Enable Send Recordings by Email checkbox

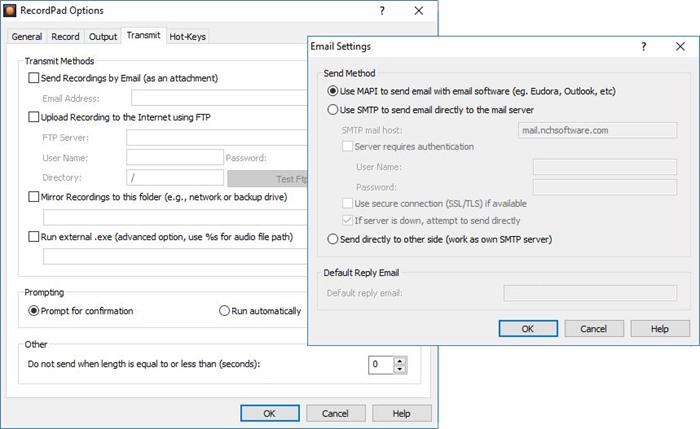35,78
